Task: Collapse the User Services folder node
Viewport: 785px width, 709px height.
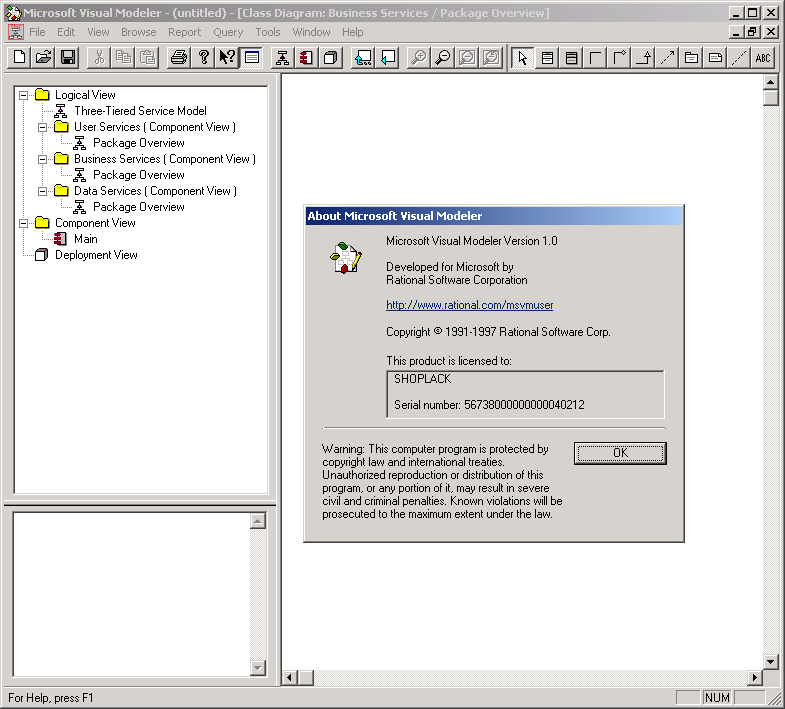Action: pyautogui.click(x=43, y=127)
